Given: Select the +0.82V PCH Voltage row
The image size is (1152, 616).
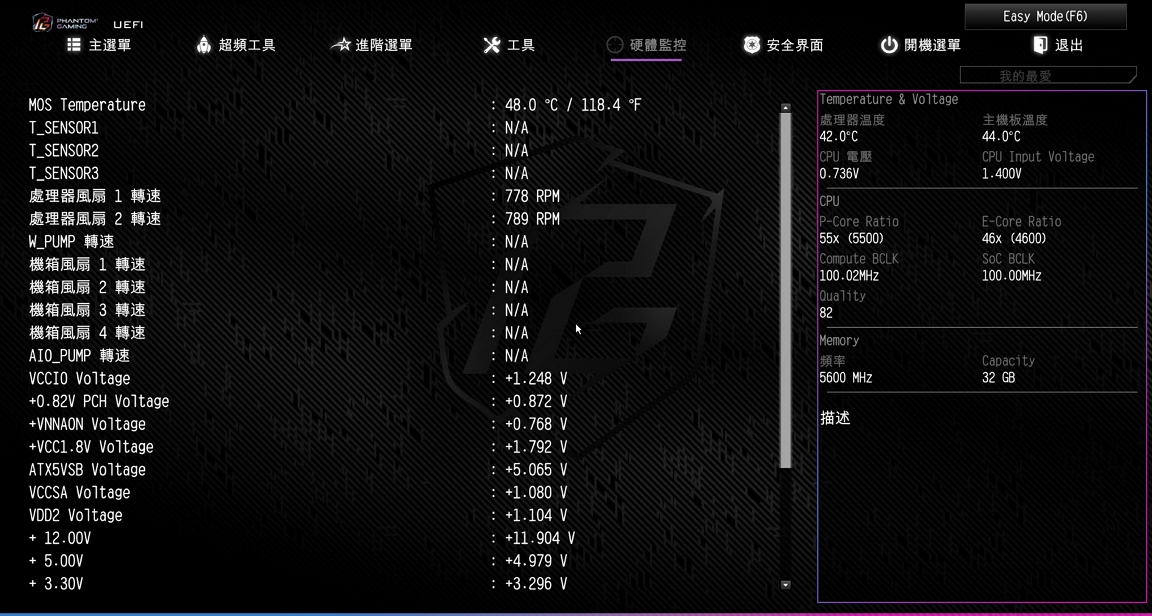Looking at the screenshot, I should (x=400, y=401).
